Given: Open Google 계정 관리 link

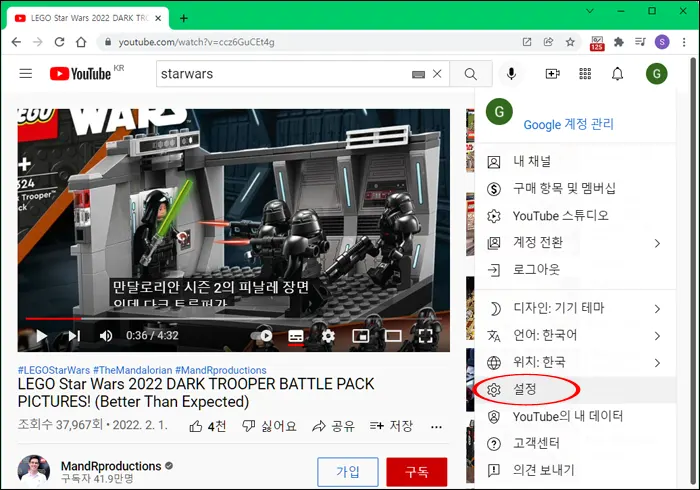Looking at the screenshot, I should pyautogui.click(x=568, y=124).
